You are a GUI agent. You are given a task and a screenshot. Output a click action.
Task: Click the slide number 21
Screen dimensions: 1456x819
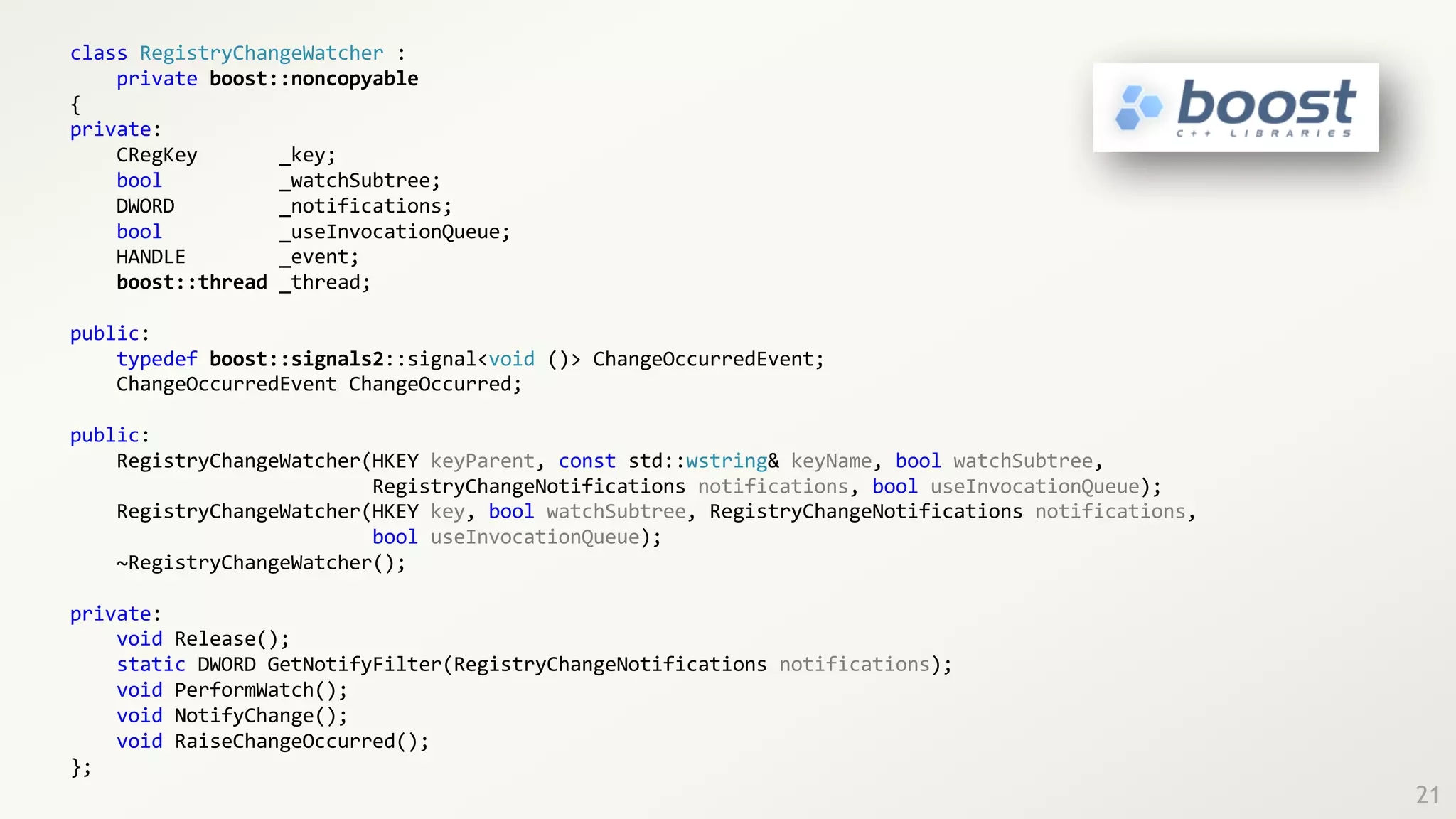[1427, 795]
